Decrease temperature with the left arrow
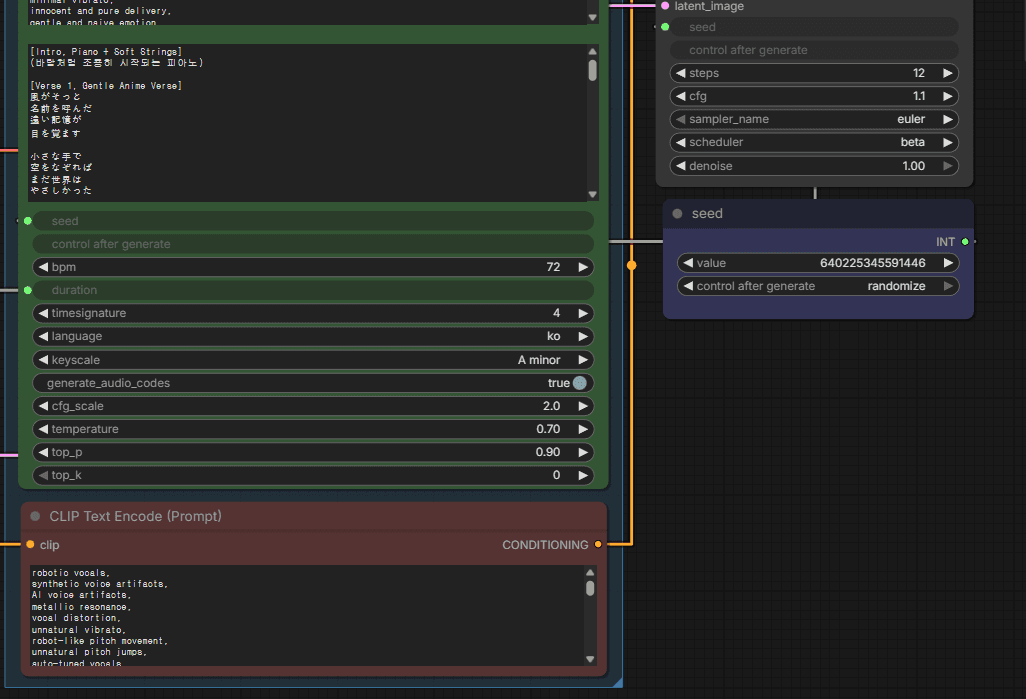Viewport: 1026px width, 699px height. point(42,429)
